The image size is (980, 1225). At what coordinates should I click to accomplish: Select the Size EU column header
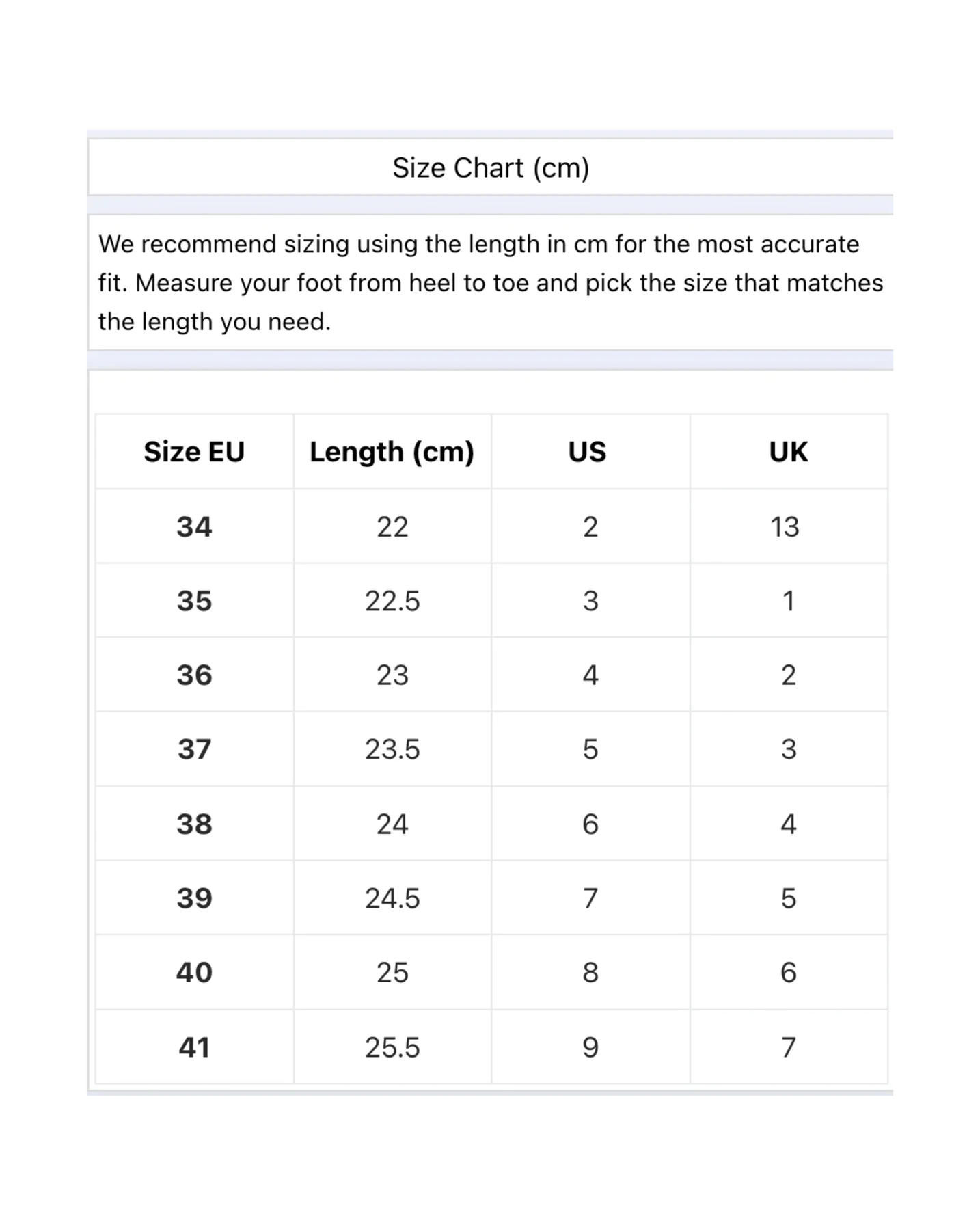coord(194,452)
